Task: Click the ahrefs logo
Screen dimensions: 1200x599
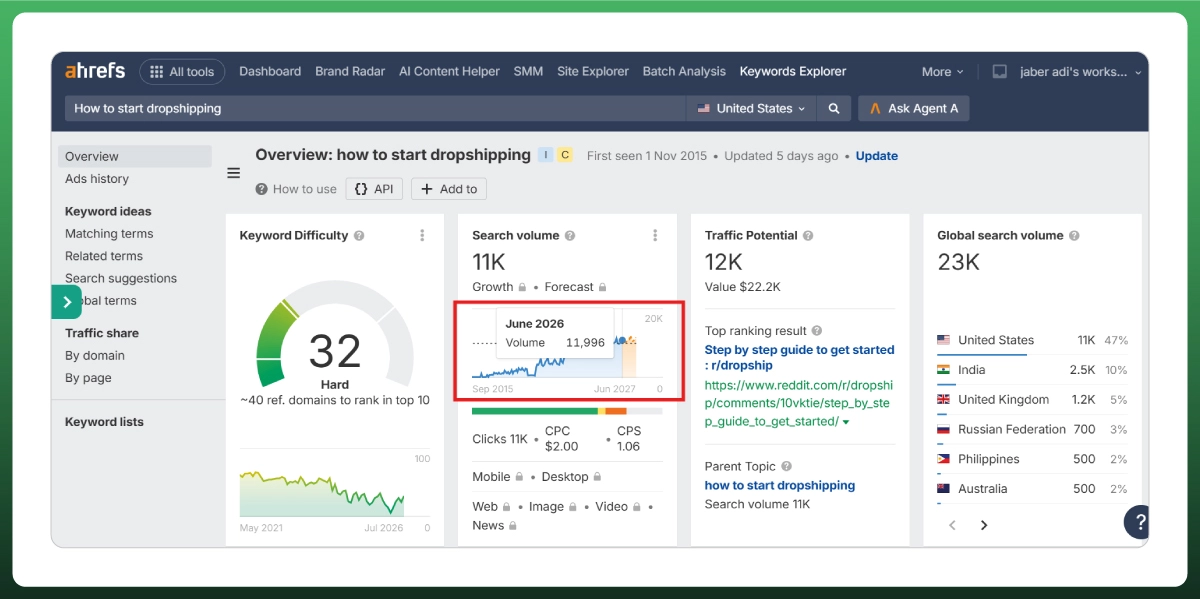Action: tap(95, 71)
